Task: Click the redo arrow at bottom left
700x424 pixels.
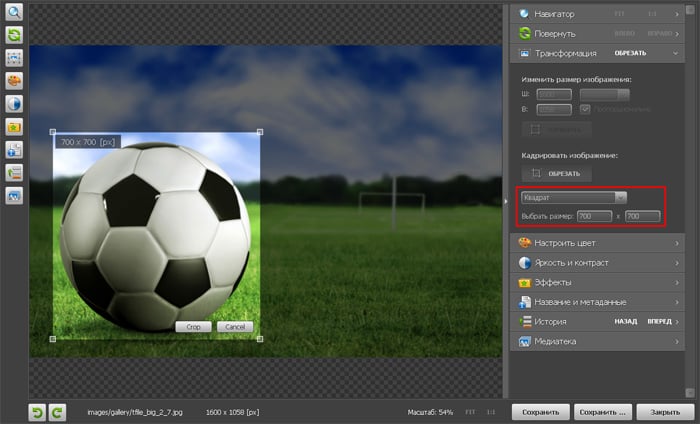Action: [x=57, y=411]
